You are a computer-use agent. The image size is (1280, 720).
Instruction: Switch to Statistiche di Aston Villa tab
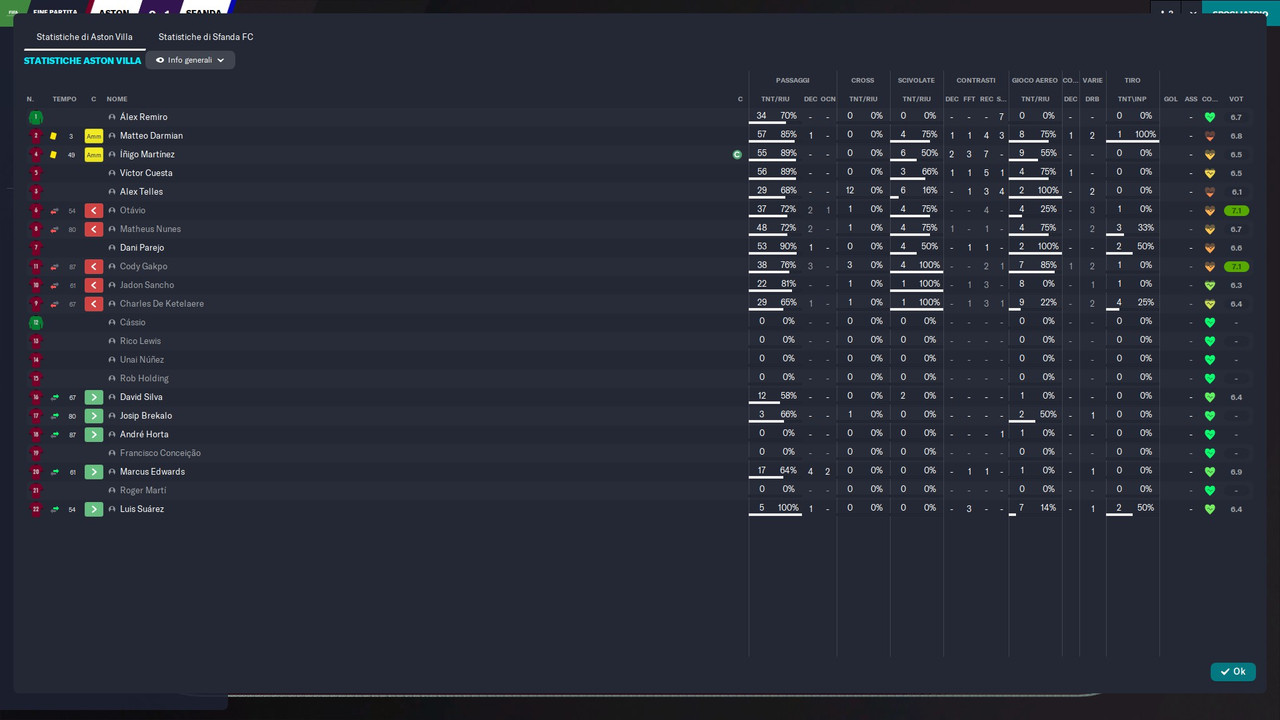pos(84,37)
